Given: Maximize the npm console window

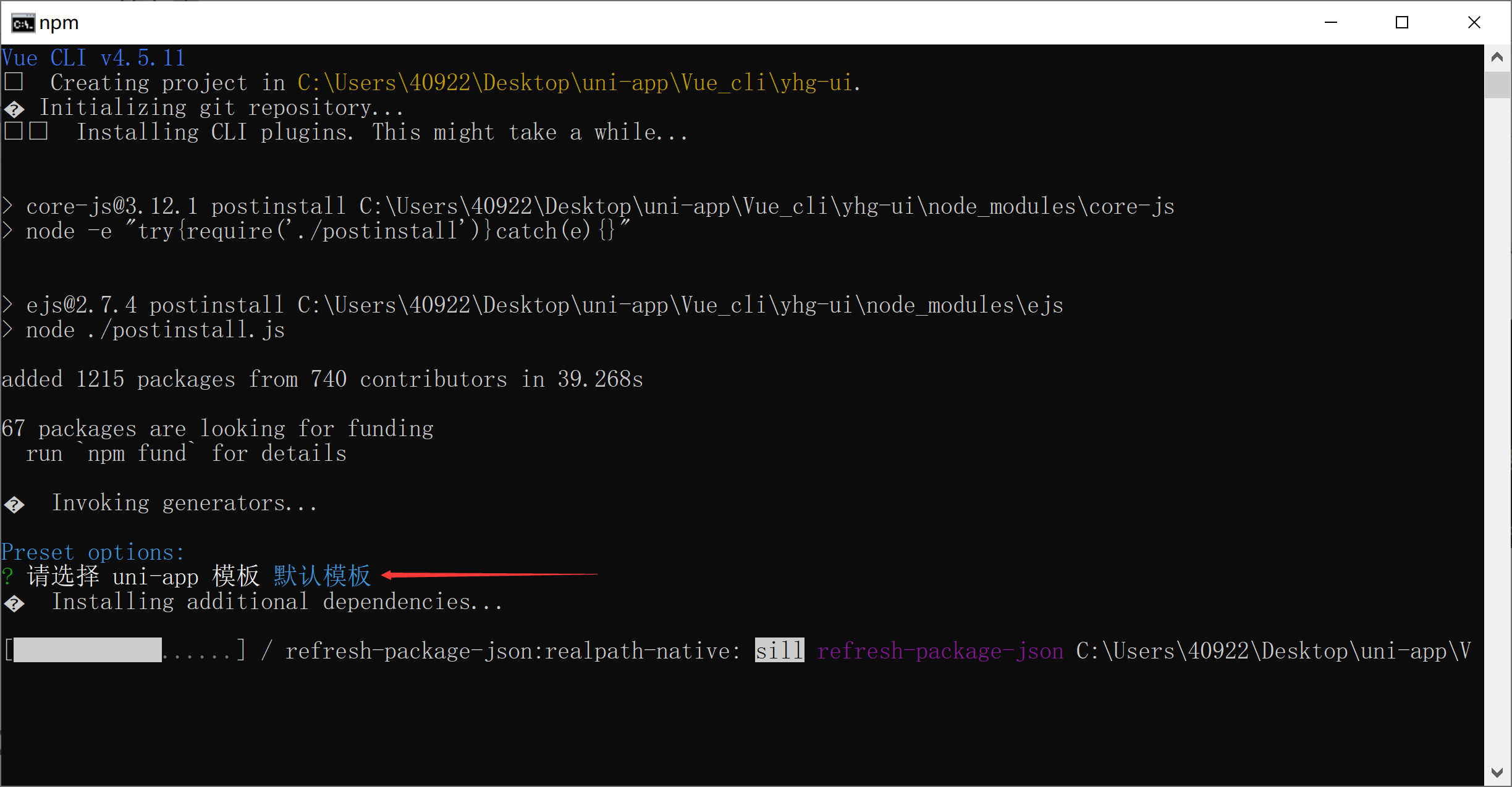Looking at the screenshot, I should 1402,23.
